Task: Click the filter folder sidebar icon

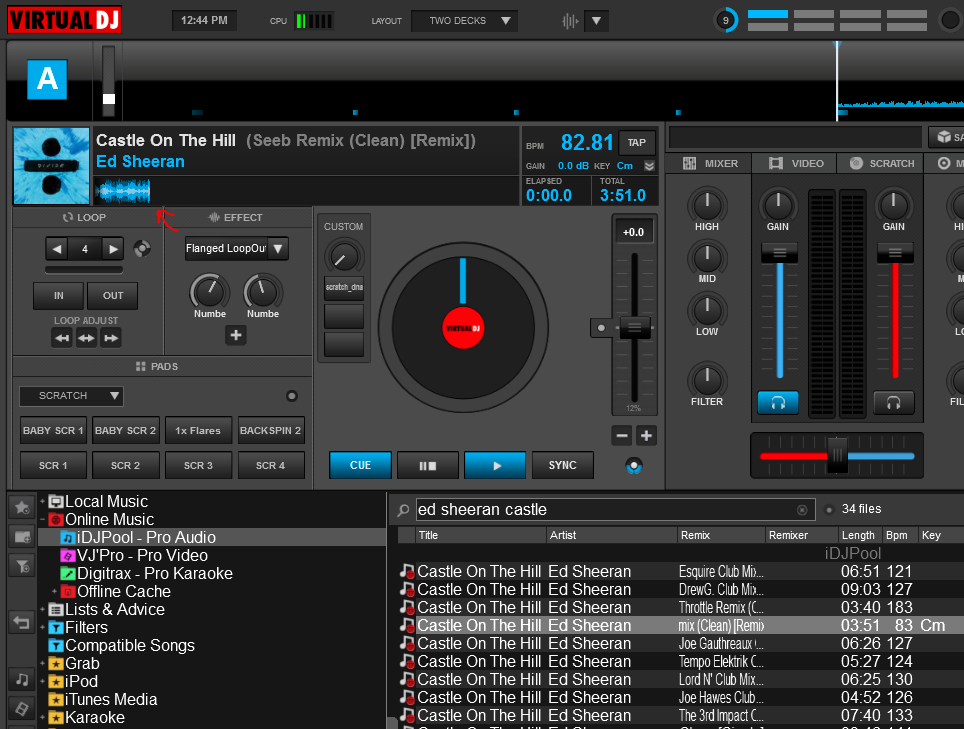Action: pyautogui.click(x=22, y=567)
